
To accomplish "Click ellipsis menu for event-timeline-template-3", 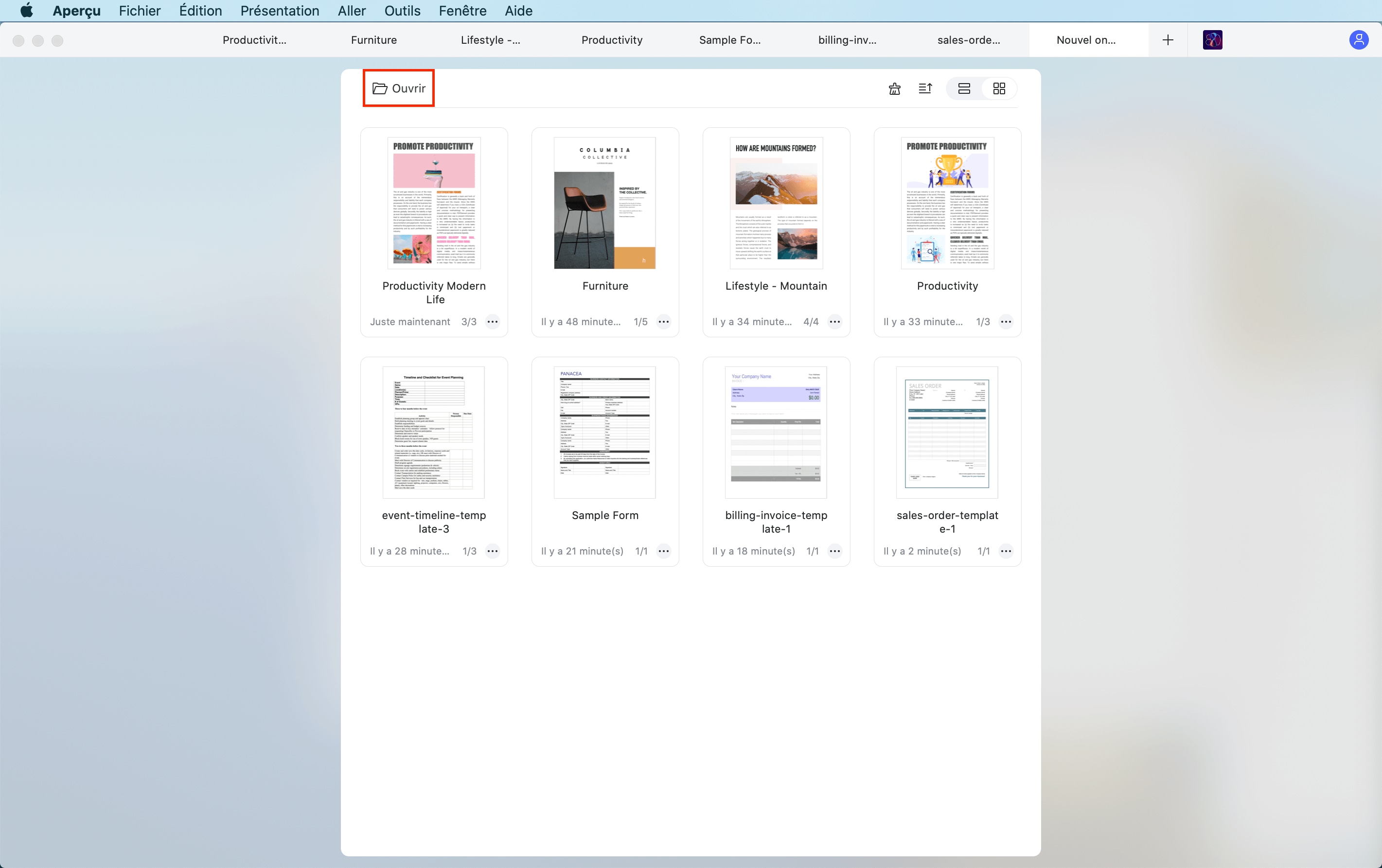I will click(x=492, y=550).
